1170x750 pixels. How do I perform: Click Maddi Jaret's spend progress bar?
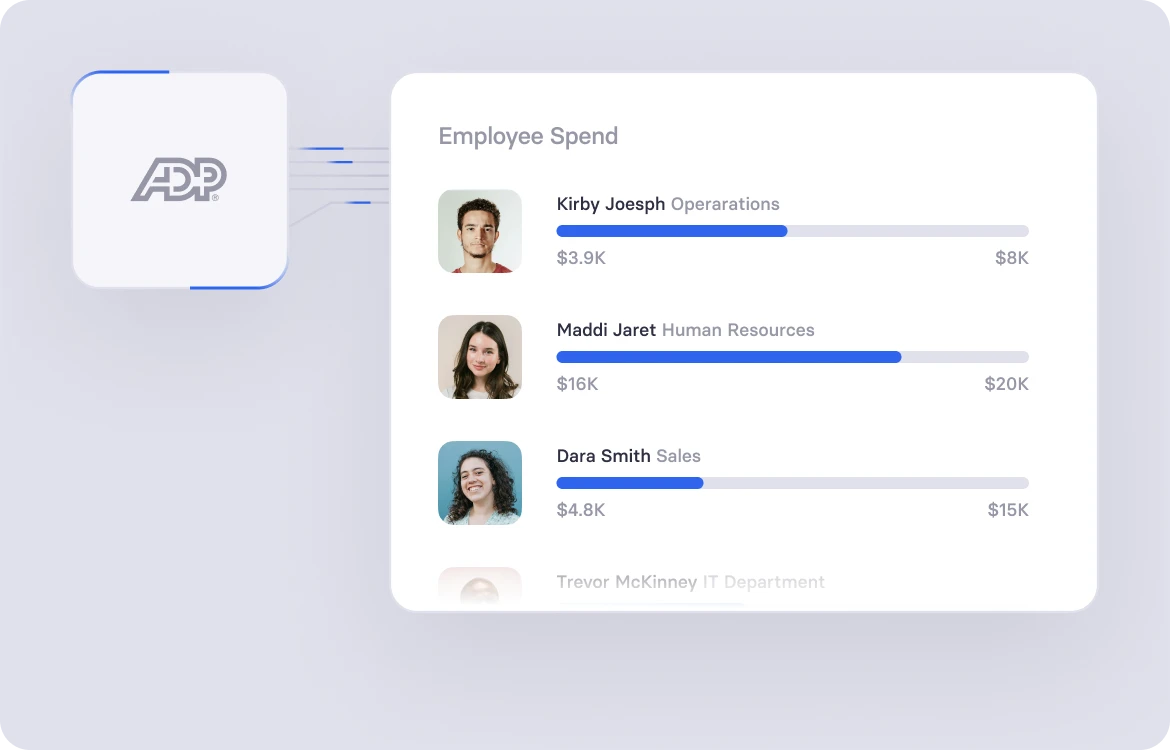coord(792,357)
